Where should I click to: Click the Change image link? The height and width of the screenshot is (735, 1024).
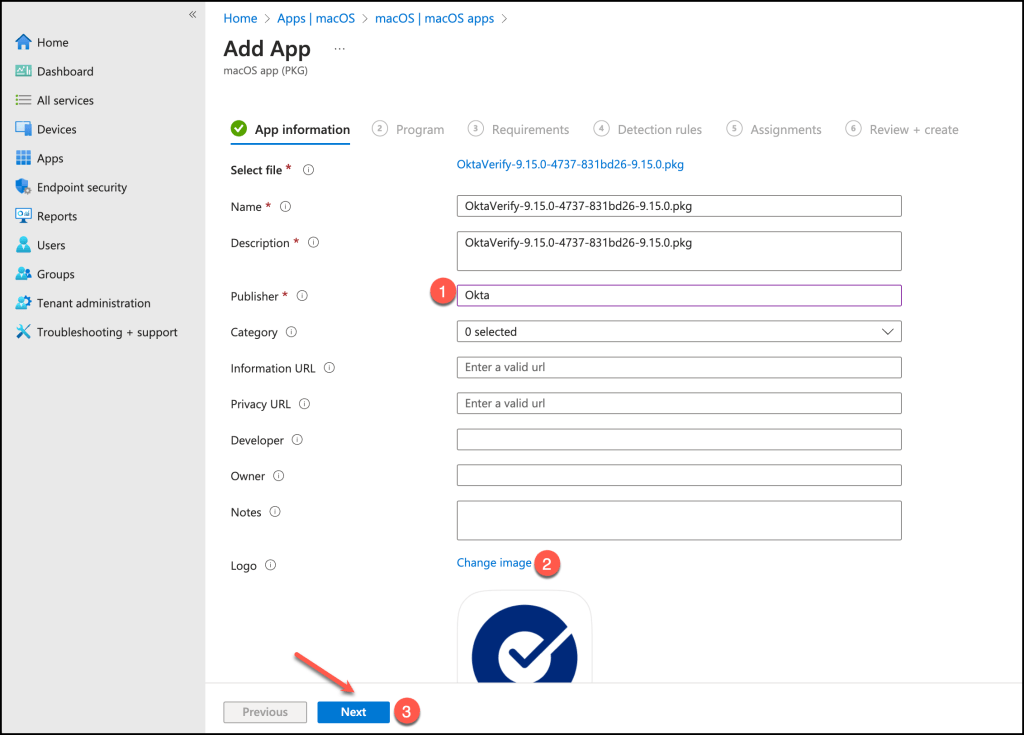click(494, 563)
